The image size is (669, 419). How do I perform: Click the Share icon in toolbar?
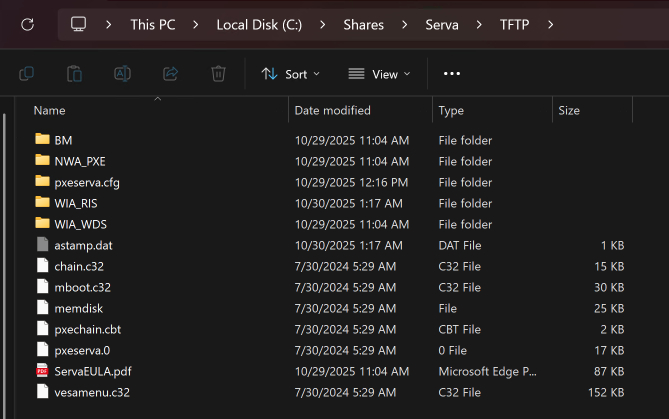coord(170,74)
